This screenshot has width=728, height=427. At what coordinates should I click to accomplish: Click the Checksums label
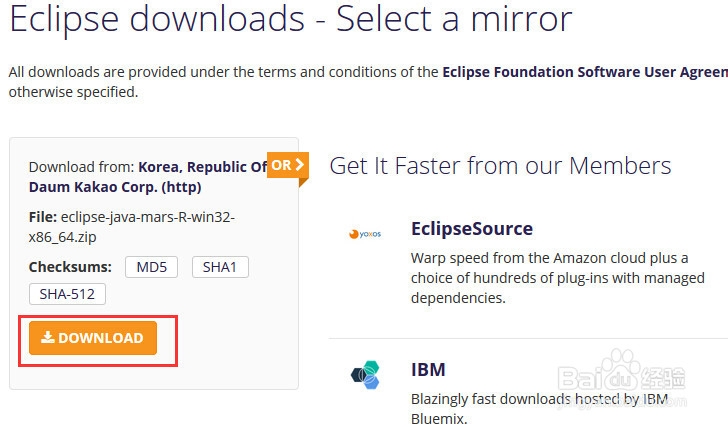point(69,267)
